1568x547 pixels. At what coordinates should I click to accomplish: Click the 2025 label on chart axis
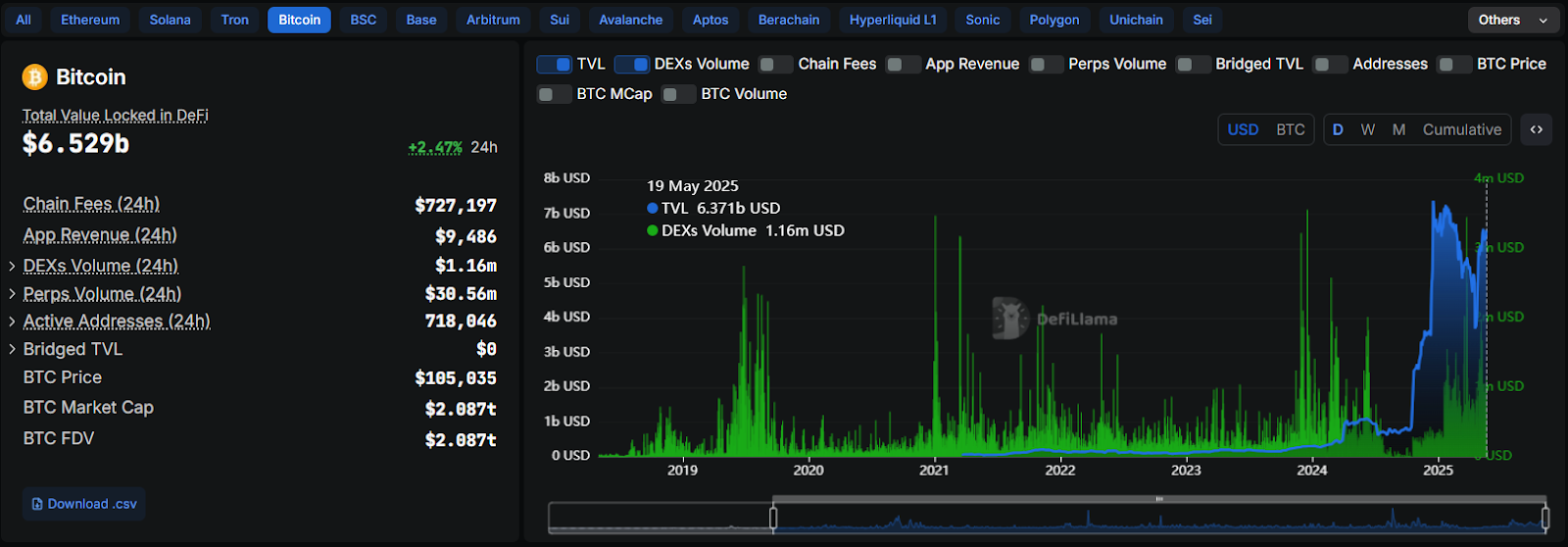[x=1438, y=471]
